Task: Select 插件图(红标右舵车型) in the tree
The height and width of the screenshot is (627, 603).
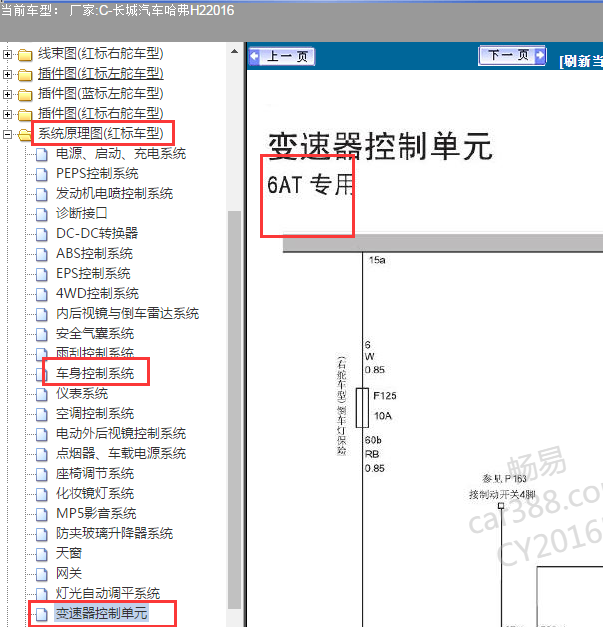Action: click(x=101, y=114)
